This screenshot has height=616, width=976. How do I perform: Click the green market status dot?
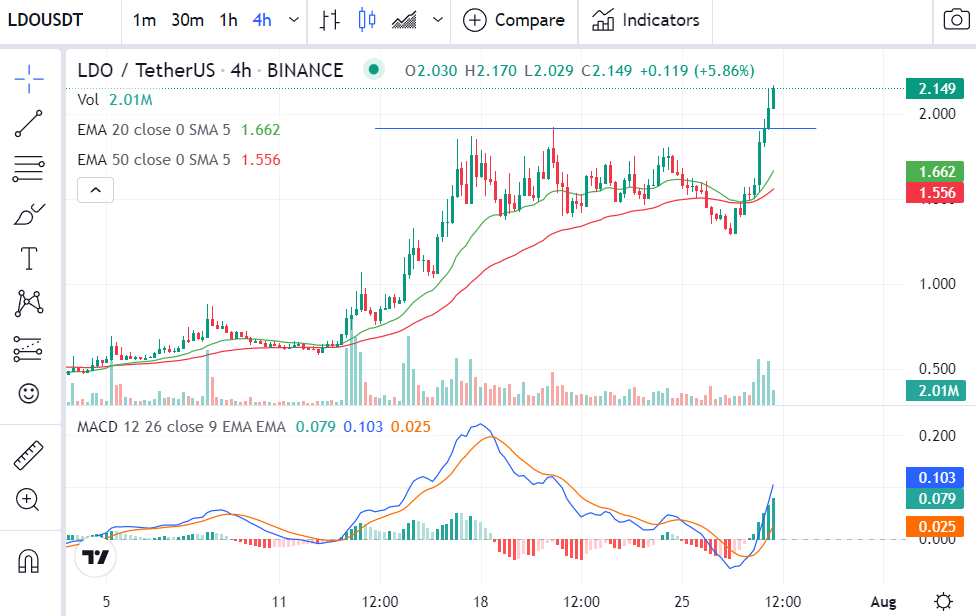pyautogui.click(x=373, y=70)
